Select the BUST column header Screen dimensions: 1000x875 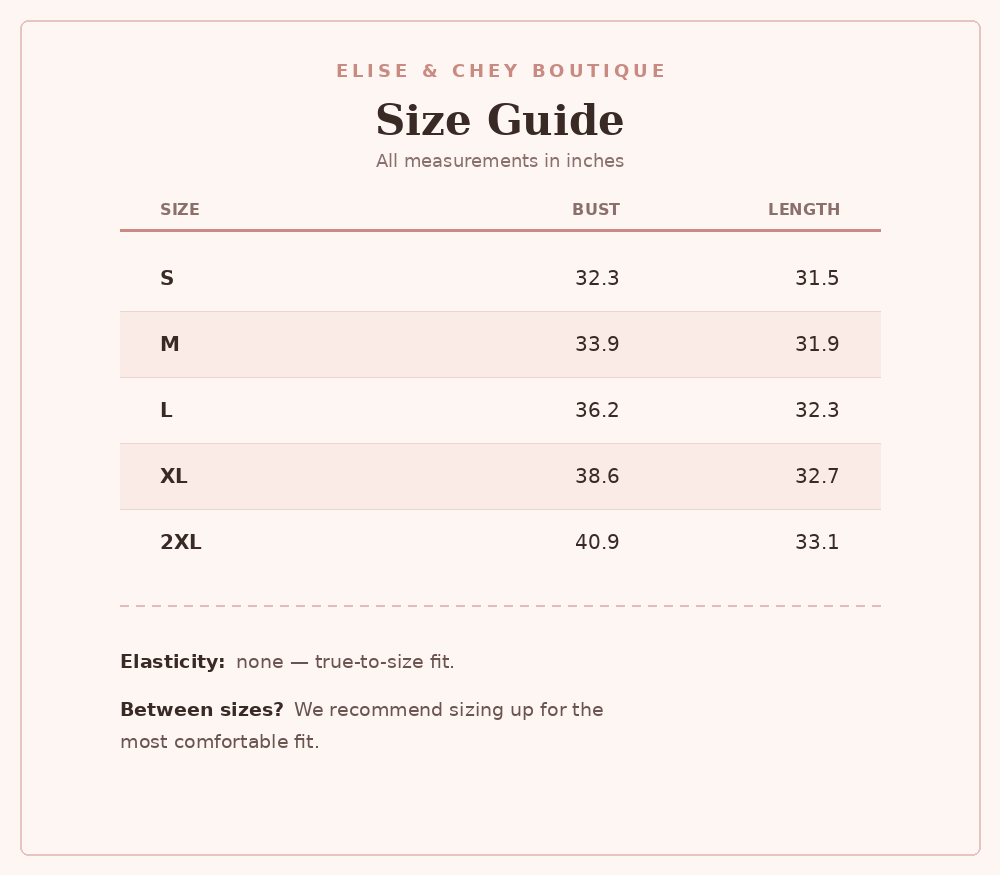point(596,210)
